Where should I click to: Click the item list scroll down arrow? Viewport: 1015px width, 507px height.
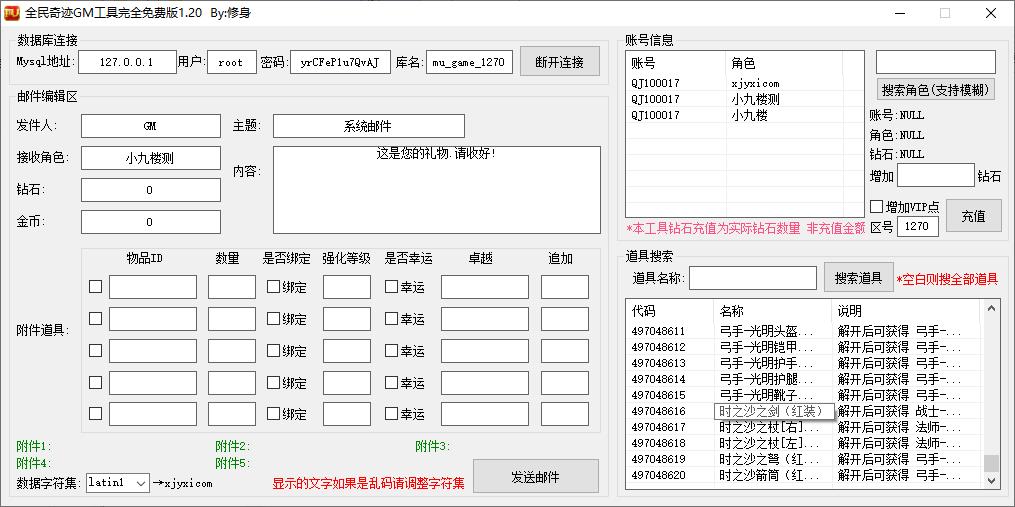[x=991, y=481]
